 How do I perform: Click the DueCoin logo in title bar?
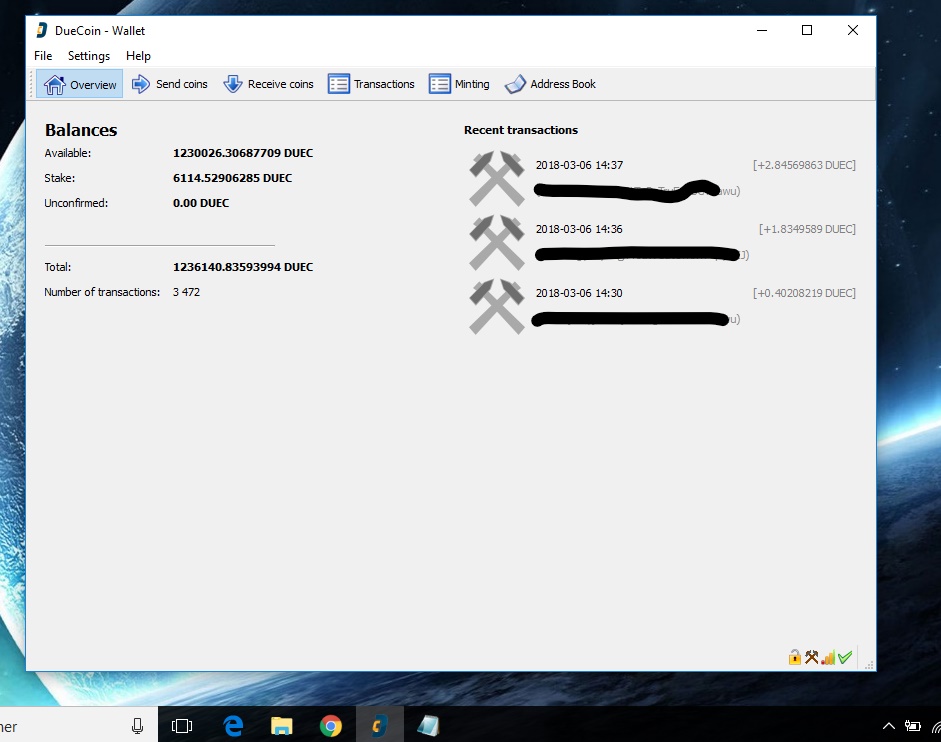tap(41, 31)
